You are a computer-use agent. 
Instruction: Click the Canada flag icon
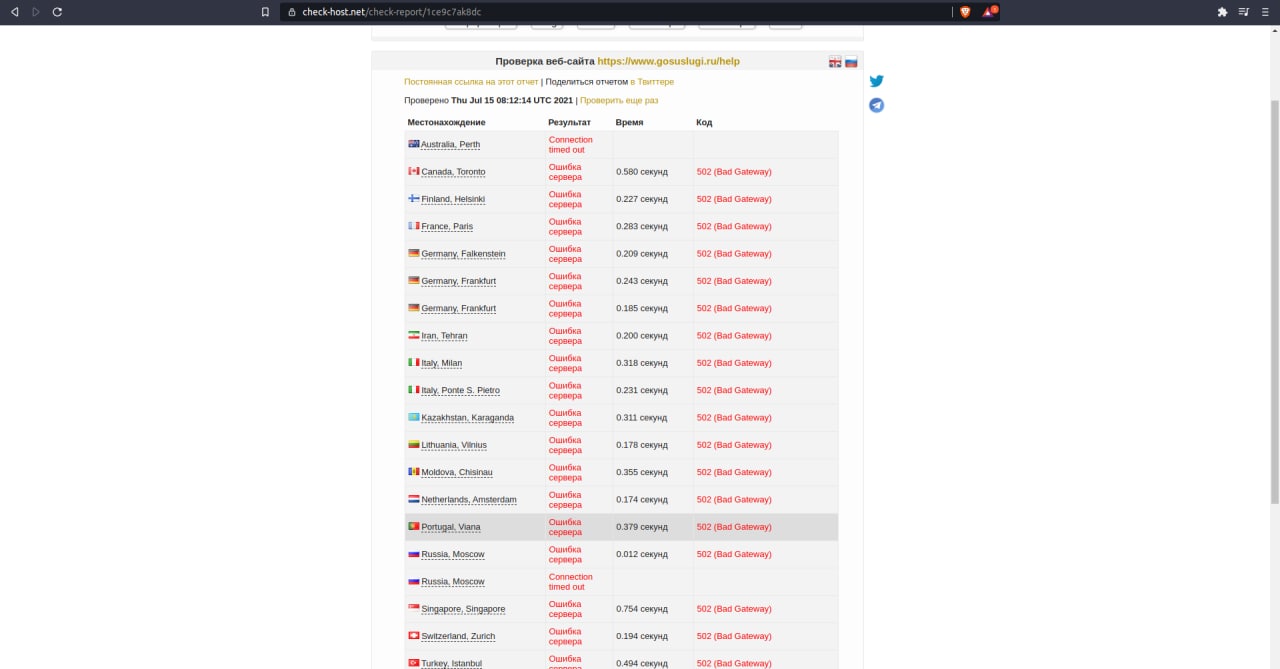click(x=414, y=171)
